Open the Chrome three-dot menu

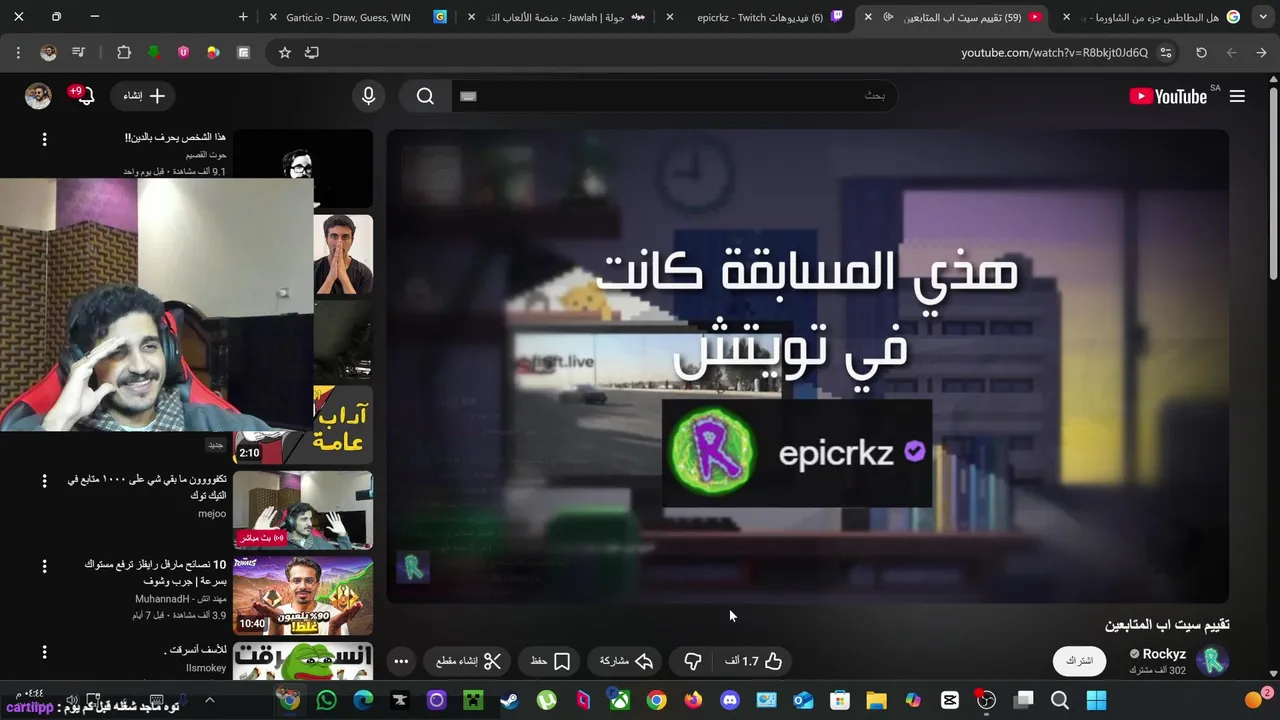click(x=18, y=53)
